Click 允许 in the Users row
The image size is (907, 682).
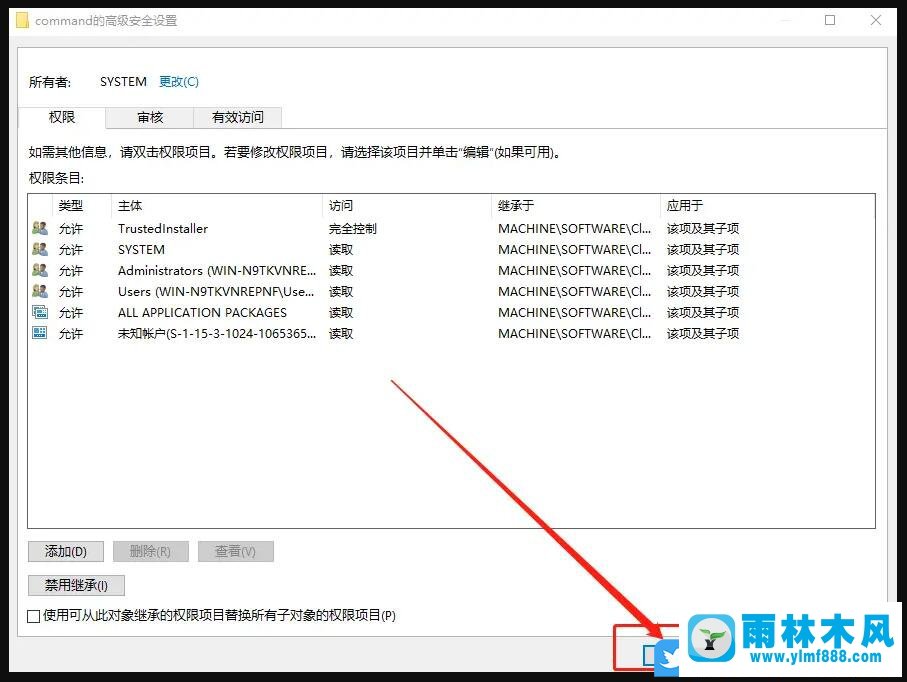(x=71, y=292)
